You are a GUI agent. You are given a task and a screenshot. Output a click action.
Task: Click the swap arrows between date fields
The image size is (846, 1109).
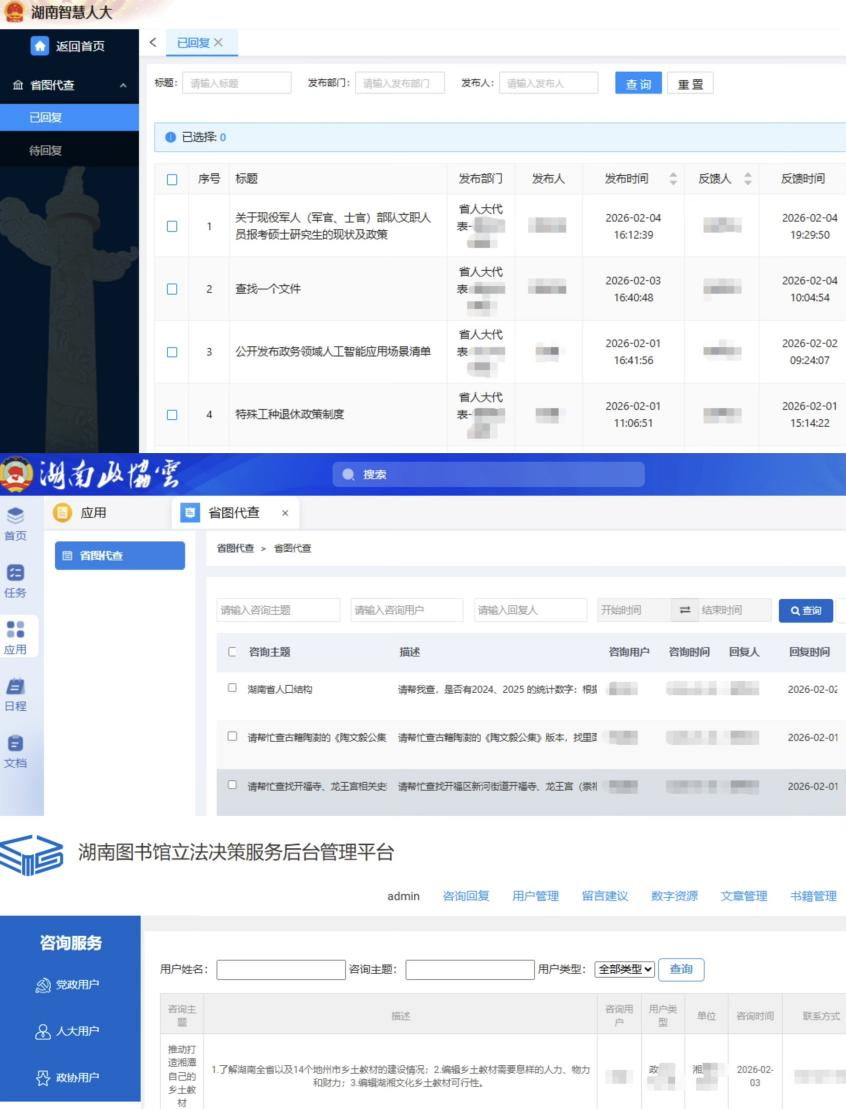pyautogui.click(x=686, y=610)
